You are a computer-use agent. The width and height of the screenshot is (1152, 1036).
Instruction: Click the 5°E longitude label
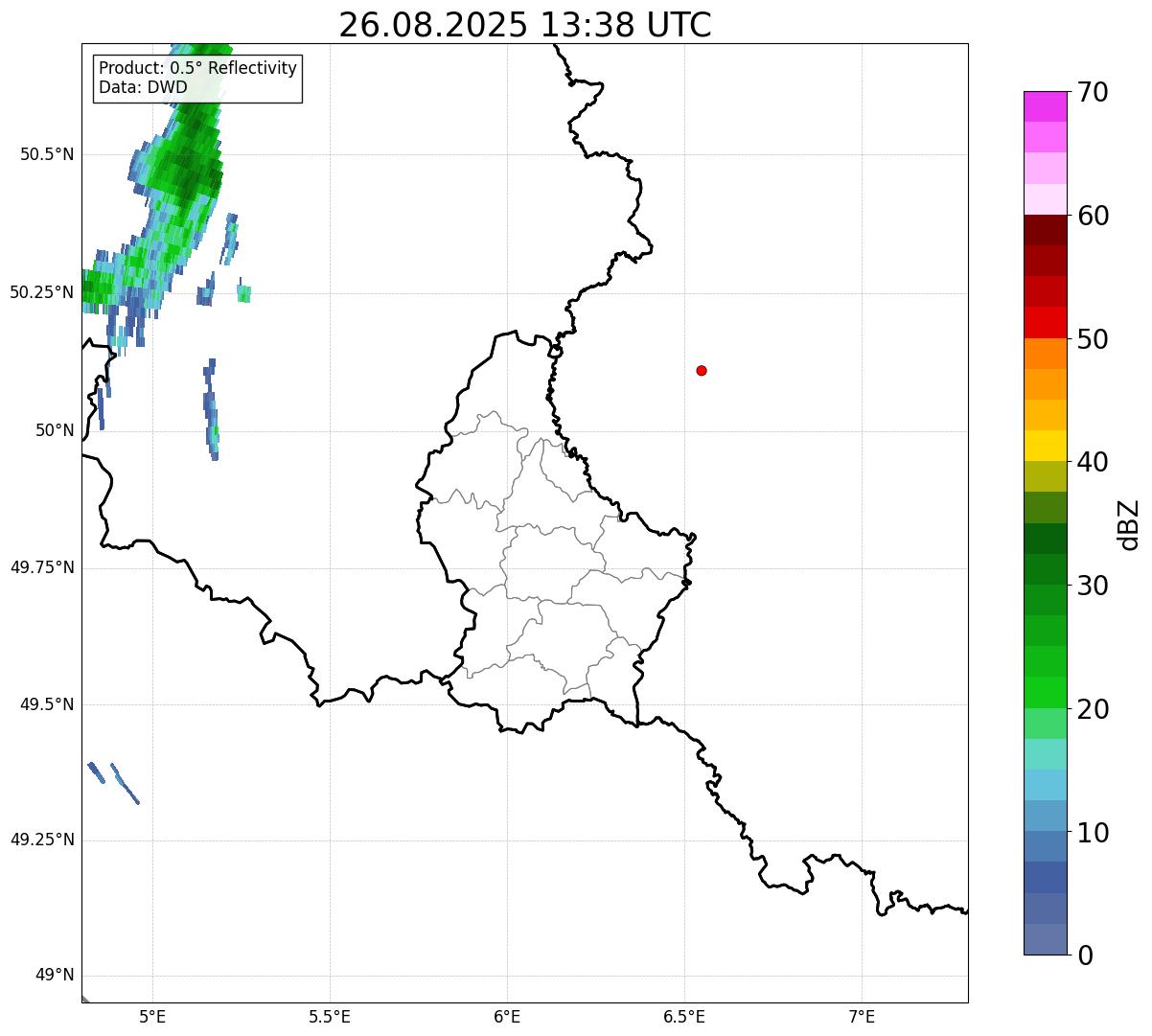coord(152,1016)
